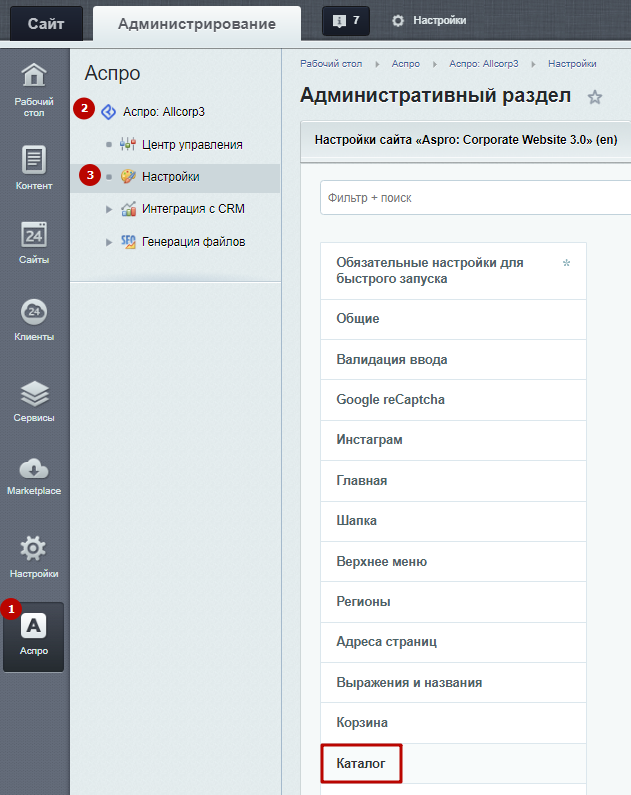Screen dimensions: 631x795
Task: Open Главная settings tab
Action: [453, 481]
